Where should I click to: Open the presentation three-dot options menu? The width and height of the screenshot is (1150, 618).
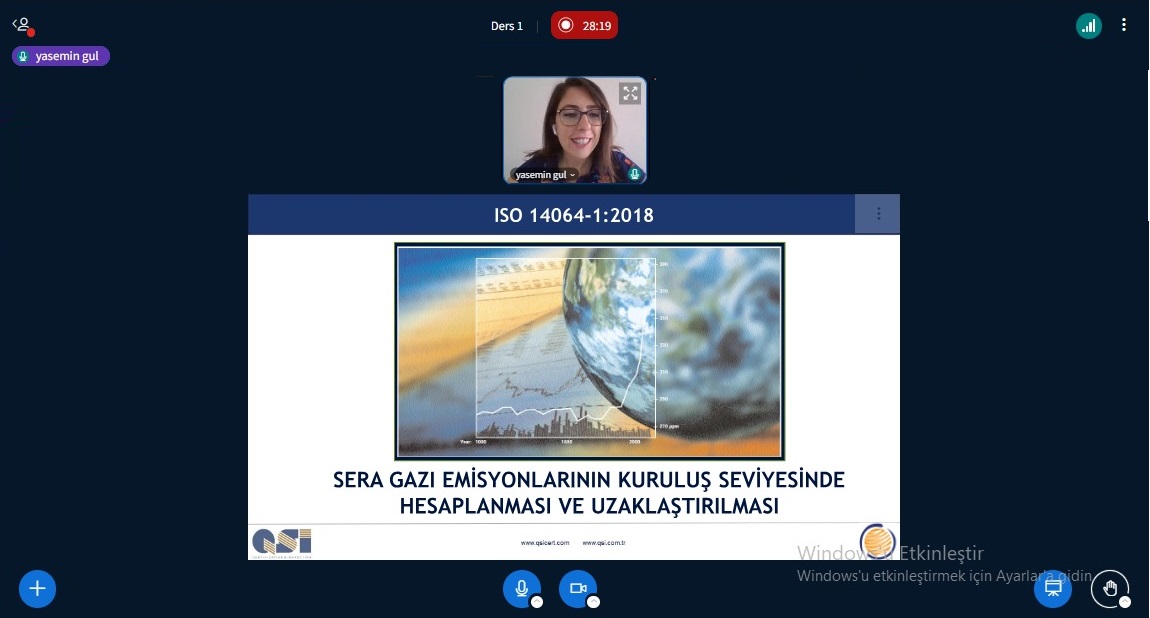[x=878, y=214]
